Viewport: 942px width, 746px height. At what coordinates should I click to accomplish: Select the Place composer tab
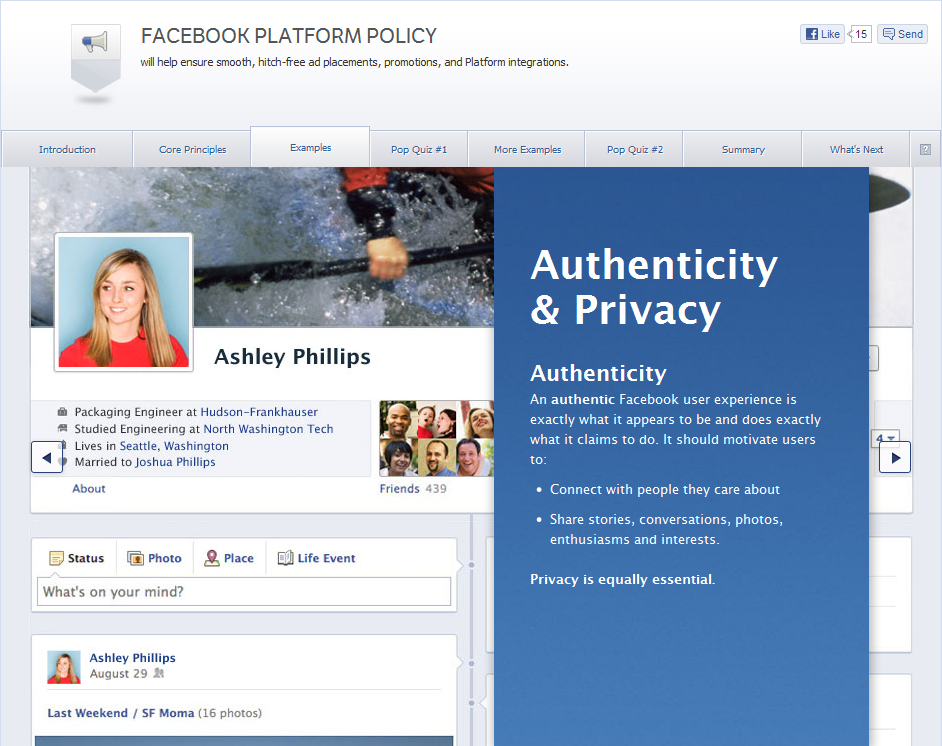tap(229, 558)
